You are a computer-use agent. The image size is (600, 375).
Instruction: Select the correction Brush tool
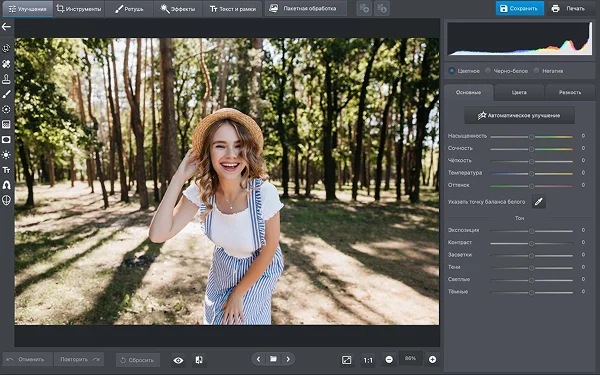point(6,94)
